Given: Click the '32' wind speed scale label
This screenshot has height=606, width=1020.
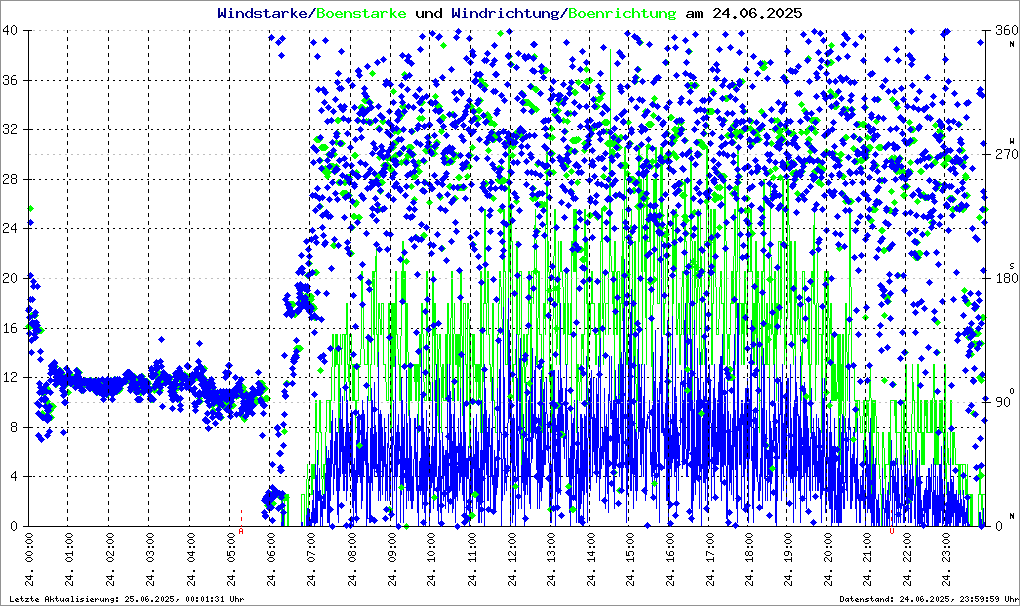Looking at the screenshot, I should (10, 129).
